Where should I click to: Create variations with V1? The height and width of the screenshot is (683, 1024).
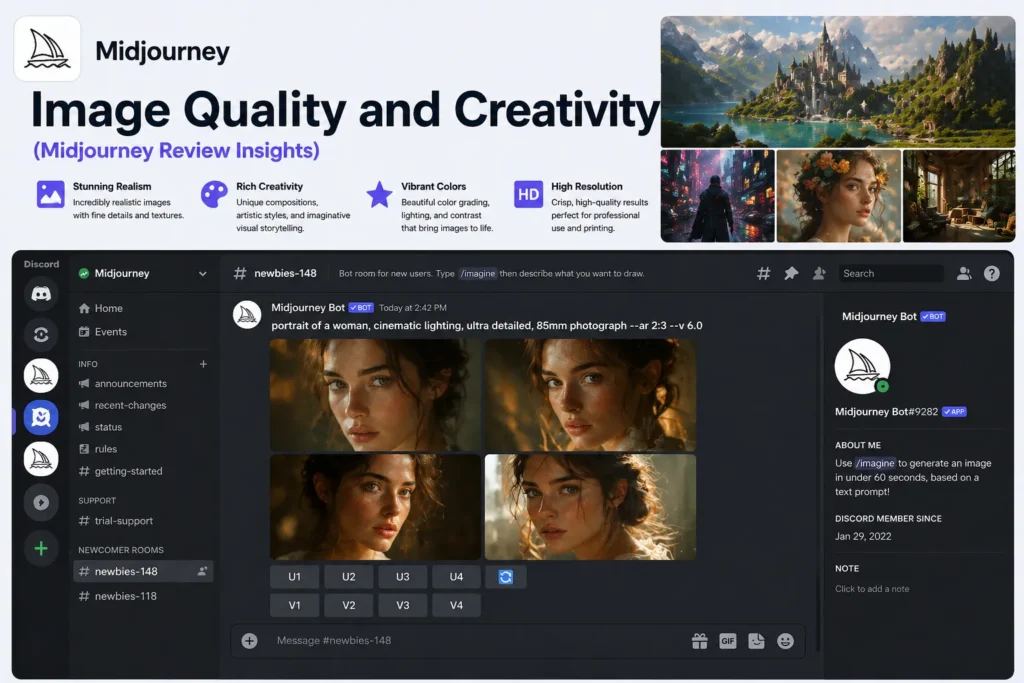pyautogui.click(x=295, y=605)
